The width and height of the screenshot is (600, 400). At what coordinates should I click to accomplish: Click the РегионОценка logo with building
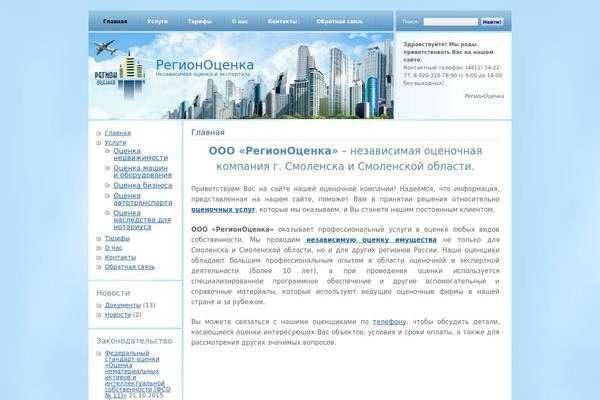pyautogui.click(x=119, y=75)
